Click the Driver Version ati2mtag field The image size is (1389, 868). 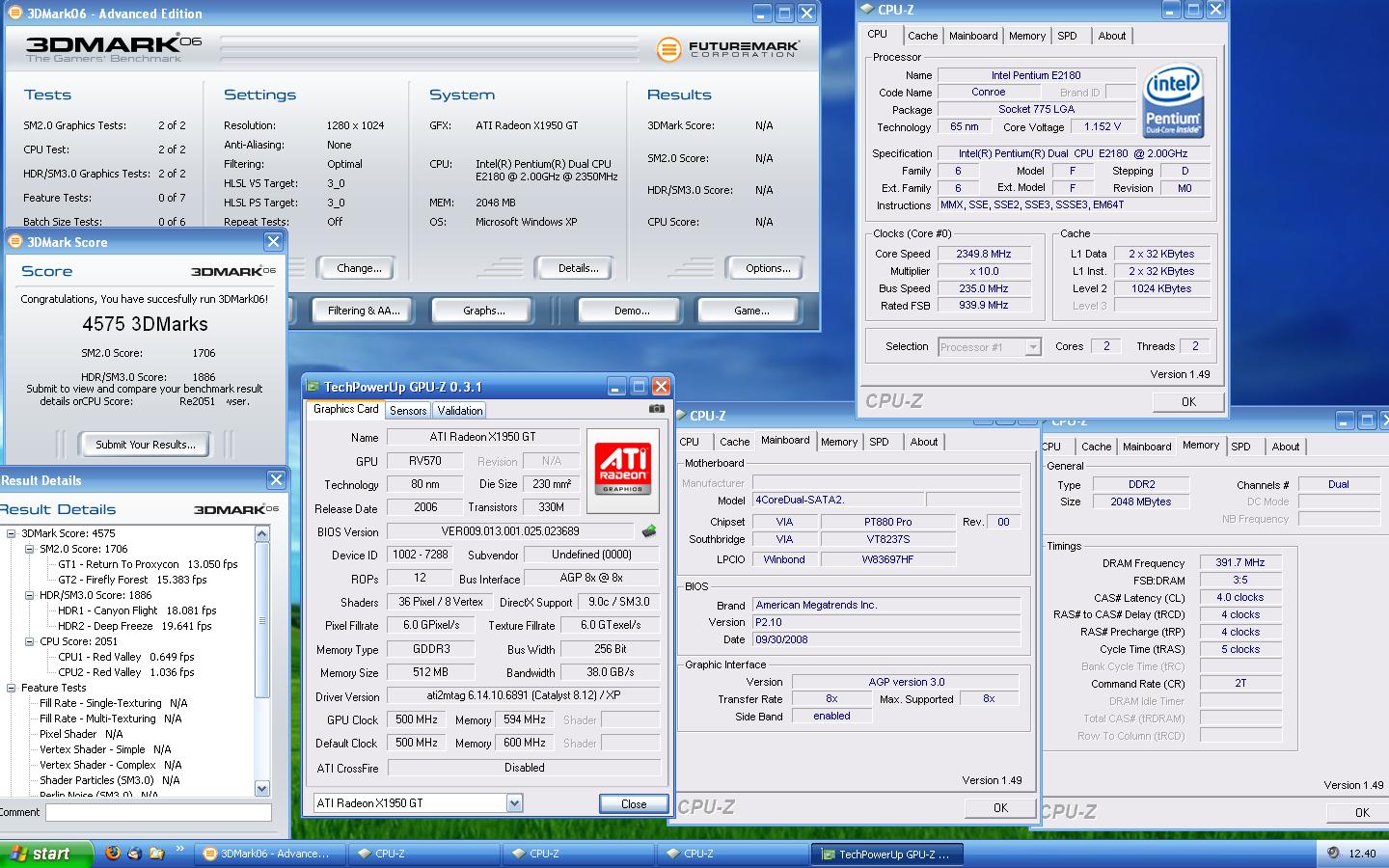(524, 696)
